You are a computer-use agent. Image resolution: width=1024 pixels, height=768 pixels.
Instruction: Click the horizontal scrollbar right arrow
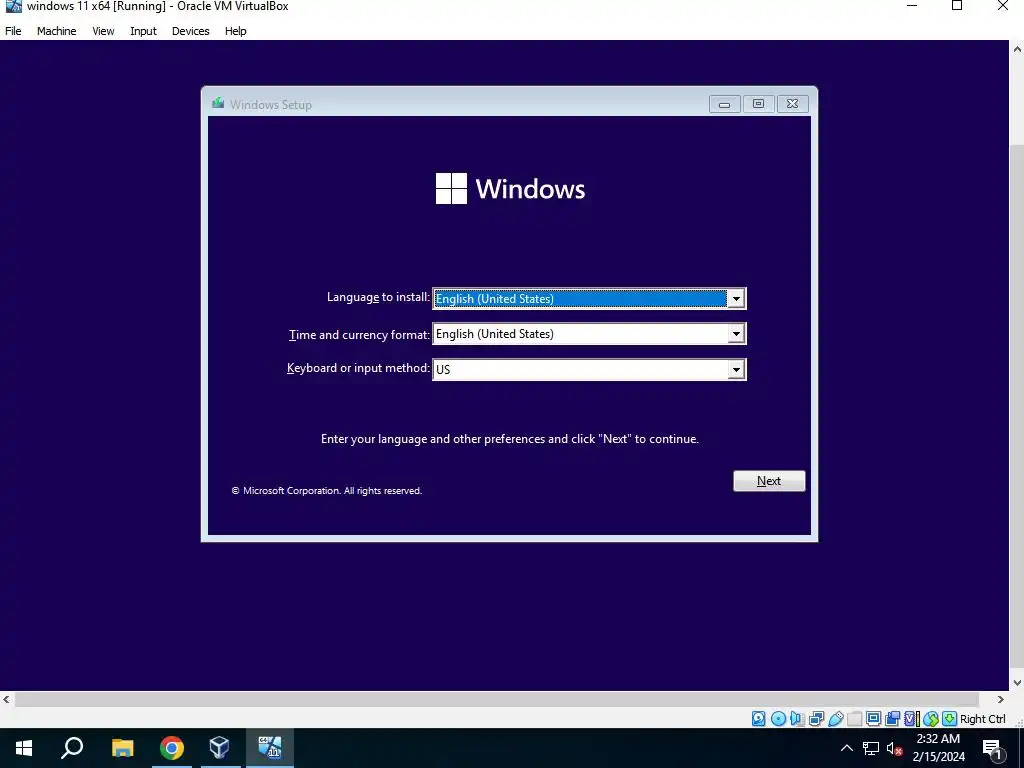tap(1000, 699)
